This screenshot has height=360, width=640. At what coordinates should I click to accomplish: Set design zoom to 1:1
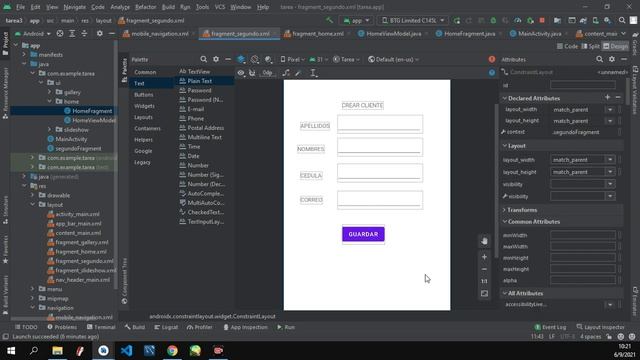[x=484, y=281]
